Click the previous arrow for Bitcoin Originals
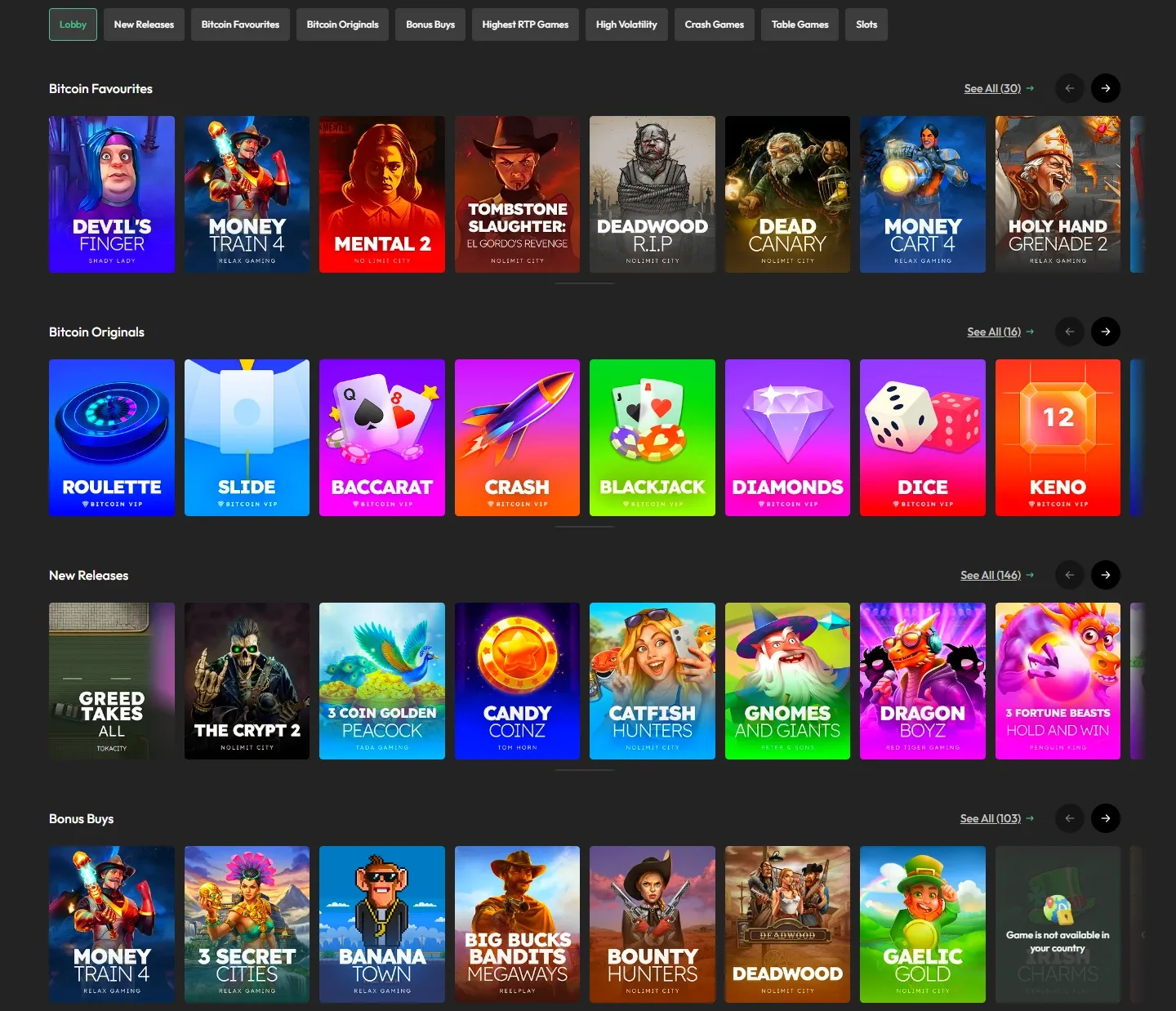 (1070, 332)
